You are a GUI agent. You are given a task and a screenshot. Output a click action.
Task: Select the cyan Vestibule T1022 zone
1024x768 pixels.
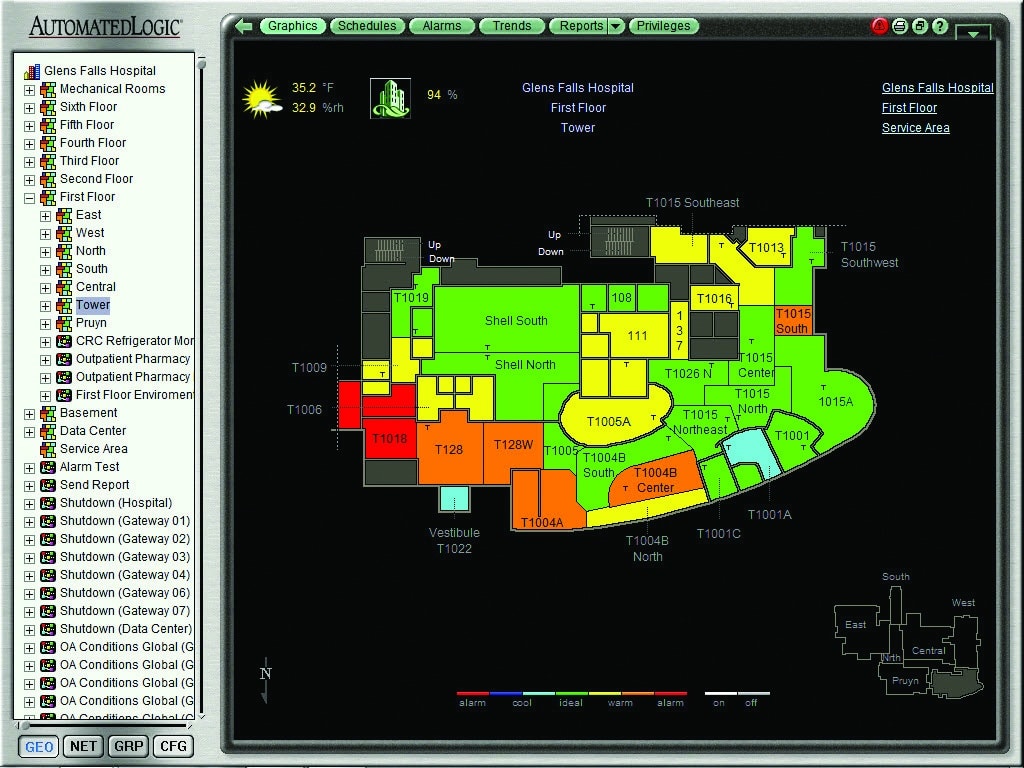pos(455,498)
